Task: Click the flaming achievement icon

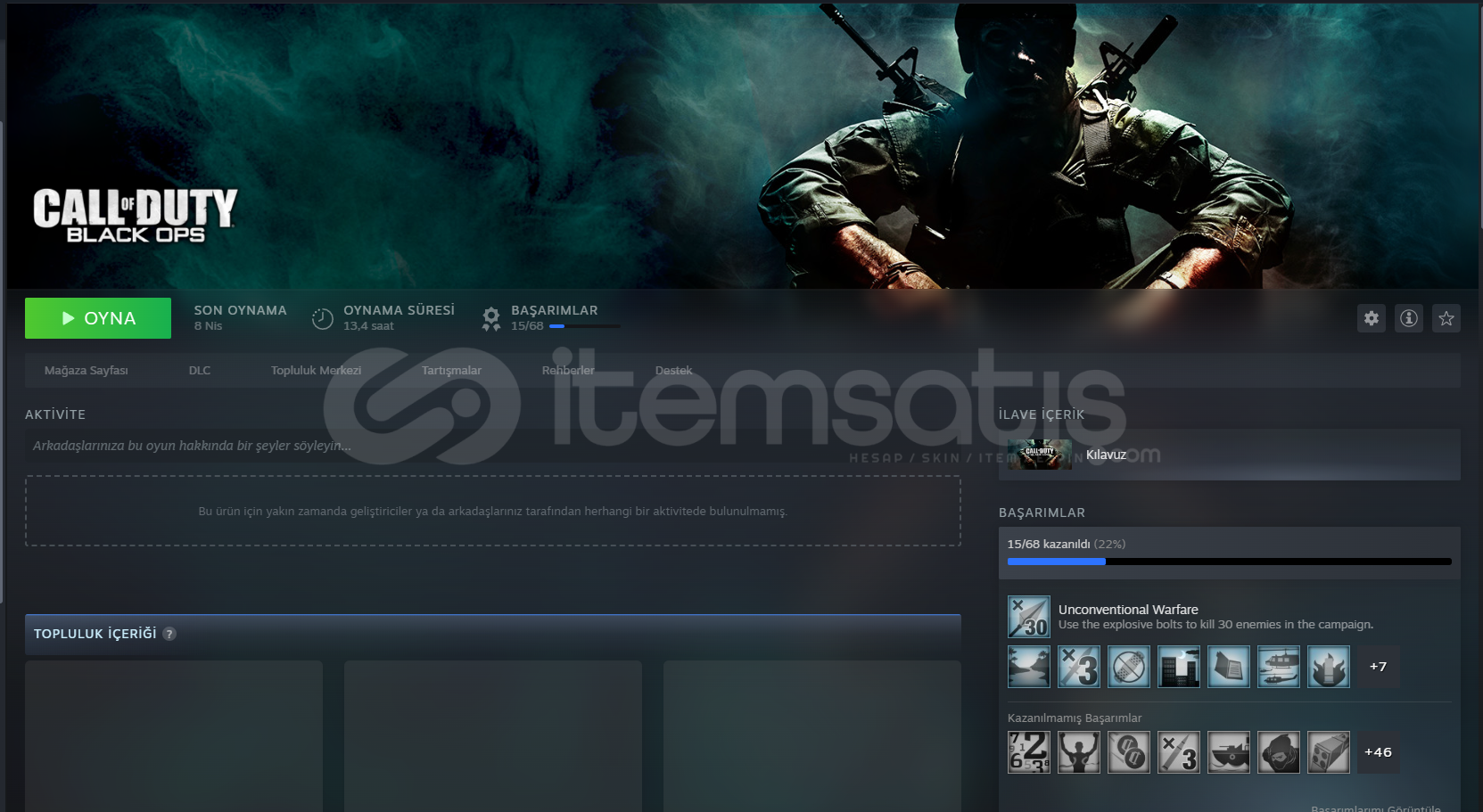Action: point(1329,667)
